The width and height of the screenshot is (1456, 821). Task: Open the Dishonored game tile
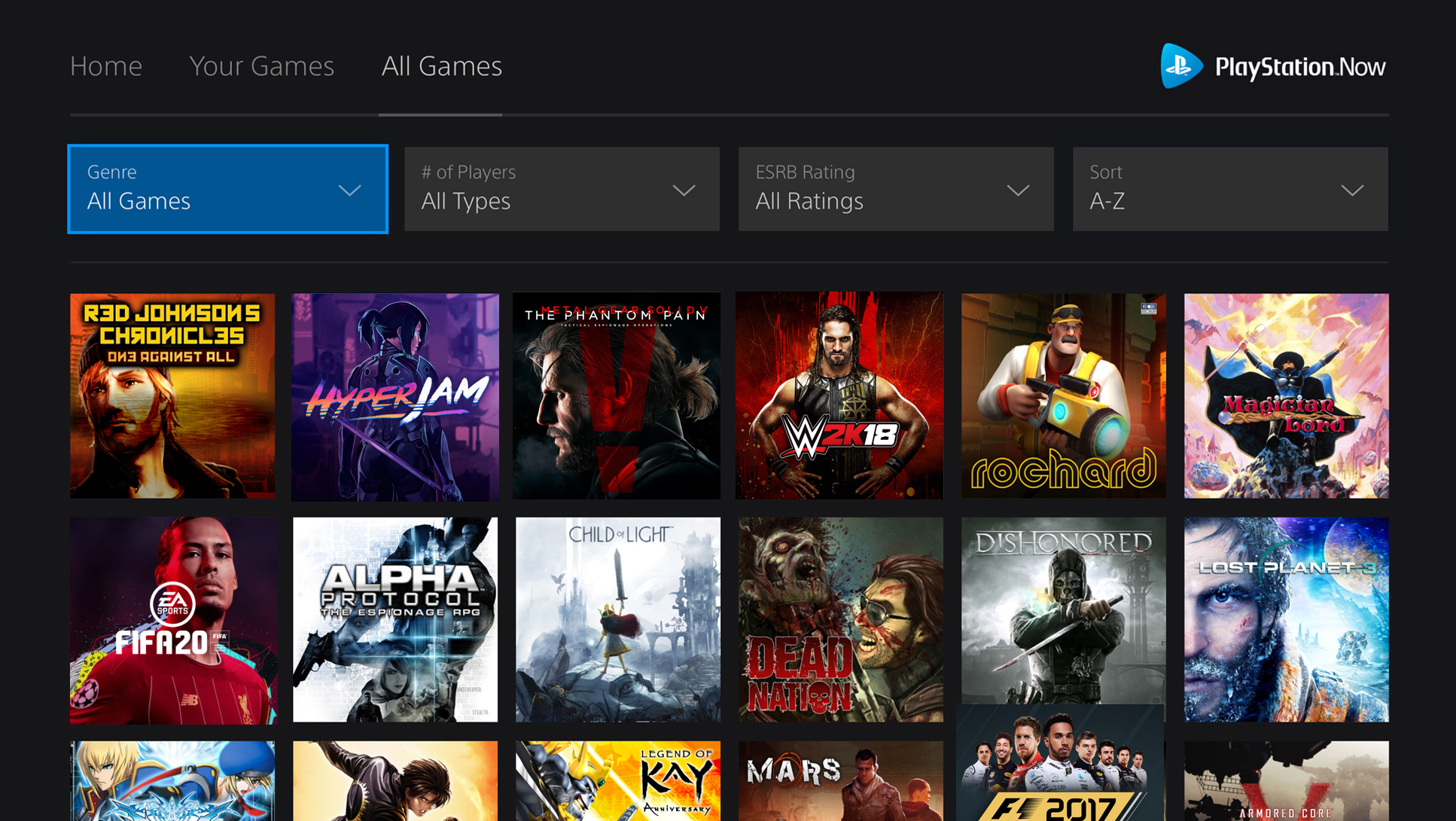[1063, 609]
